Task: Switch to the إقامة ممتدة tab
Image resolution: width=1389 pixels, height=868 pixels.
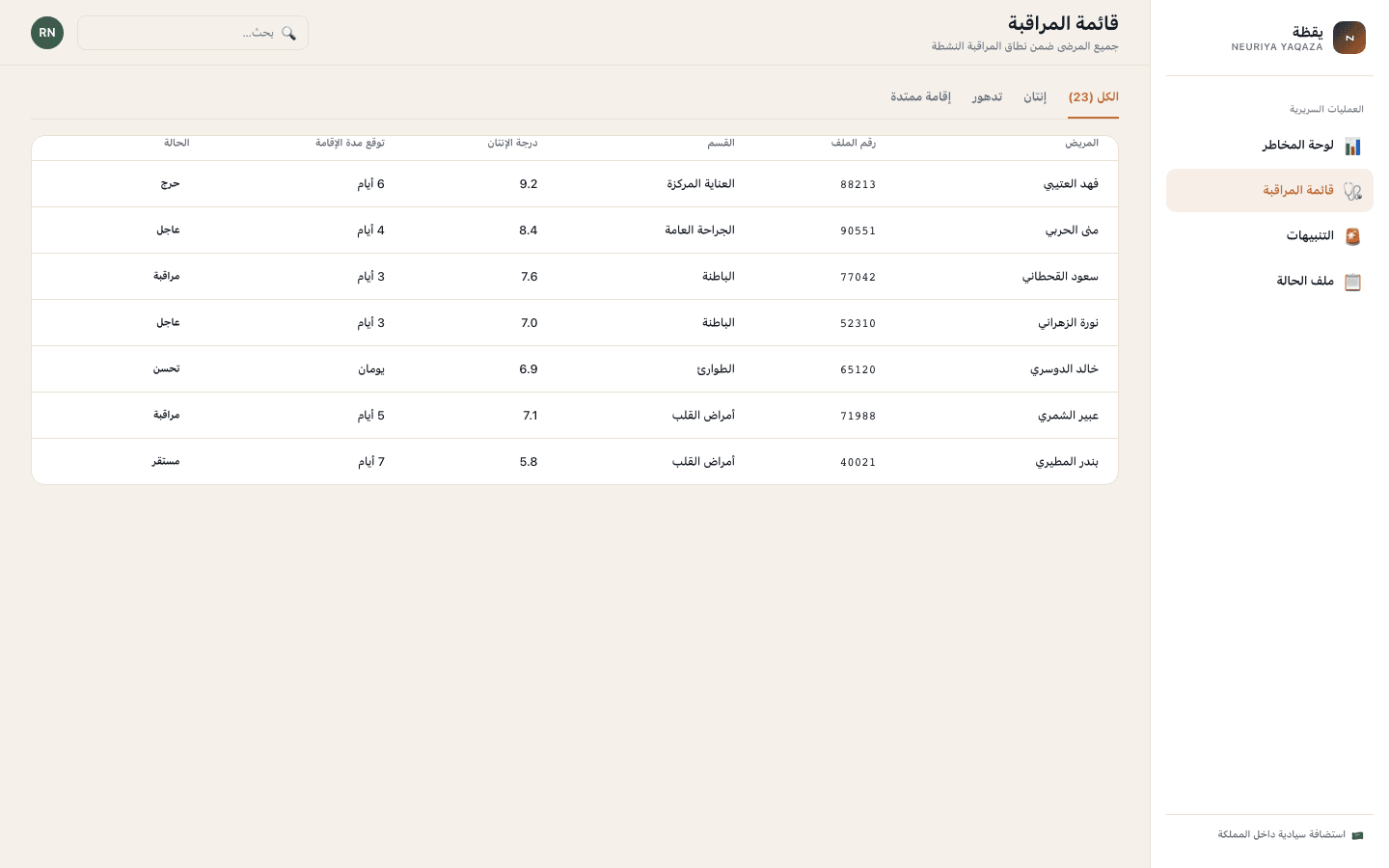Action: tap(920, 97)
